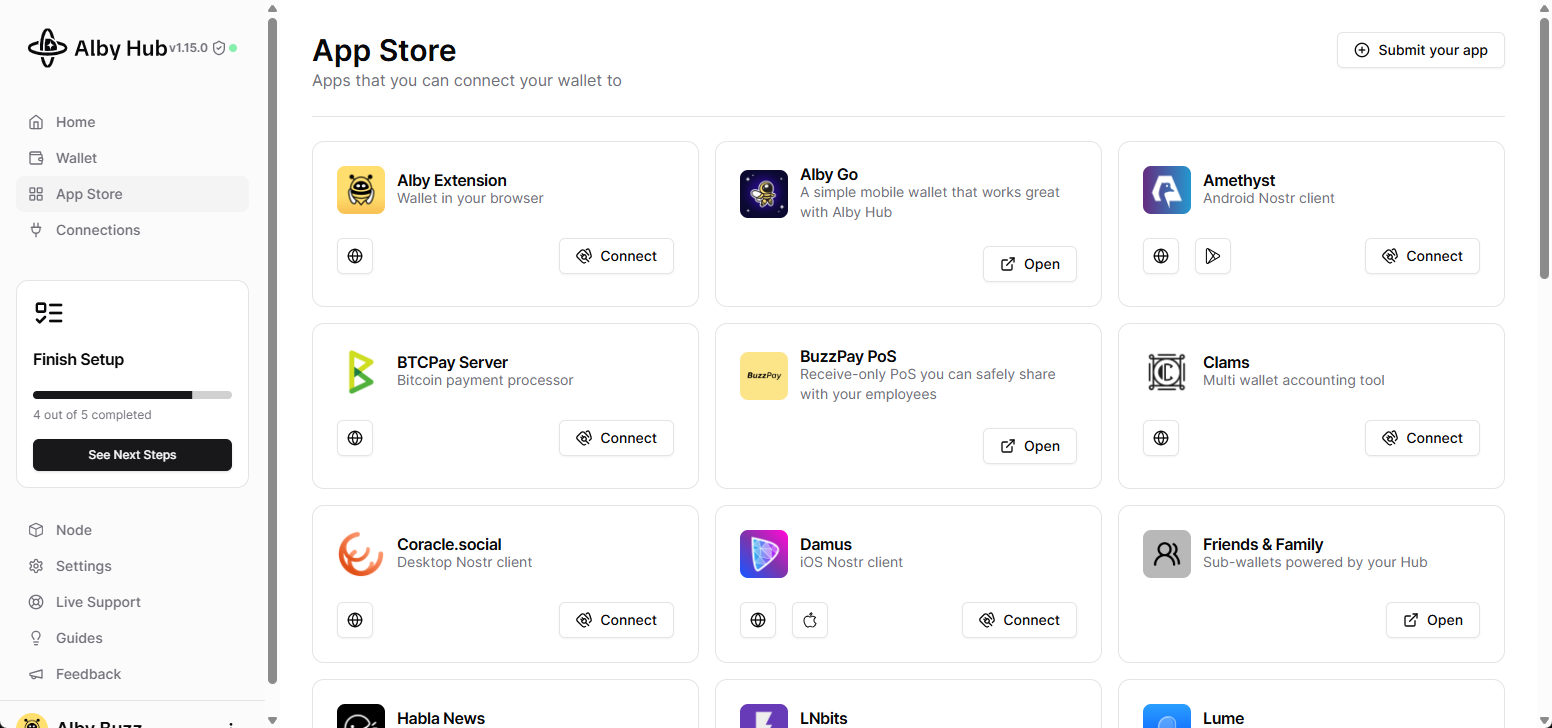Click the Finish Setup progress bar

[x=132, y=395]
